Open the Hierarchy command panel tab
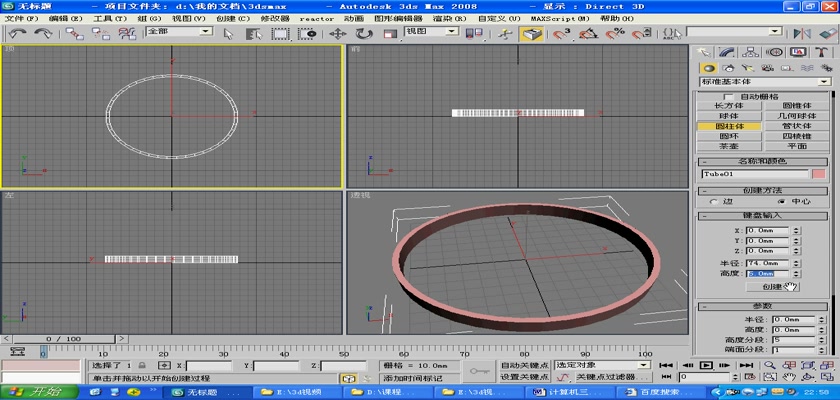 [x=751, y=52]
